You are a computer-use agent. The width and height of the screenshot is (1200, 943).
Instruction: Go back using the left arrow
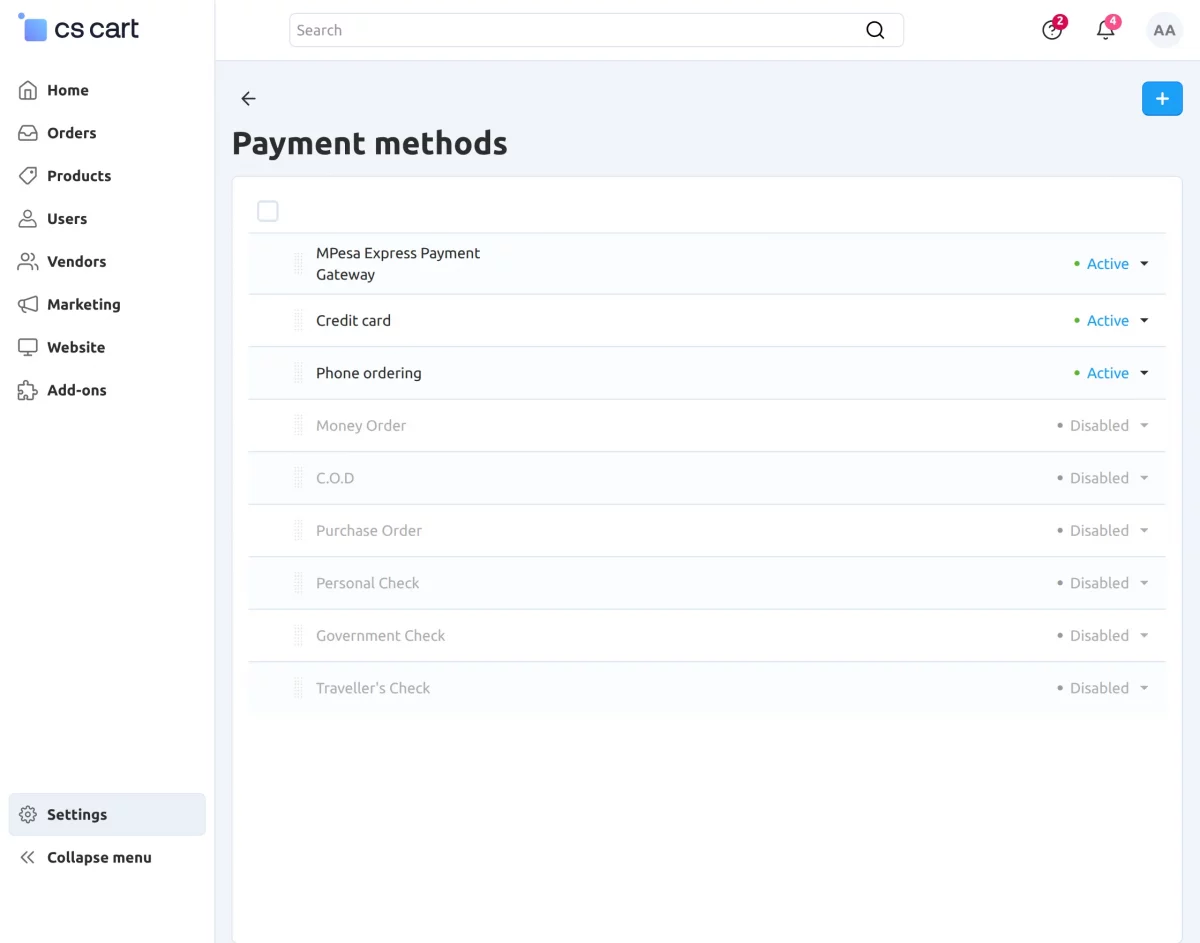coord(249,99)
